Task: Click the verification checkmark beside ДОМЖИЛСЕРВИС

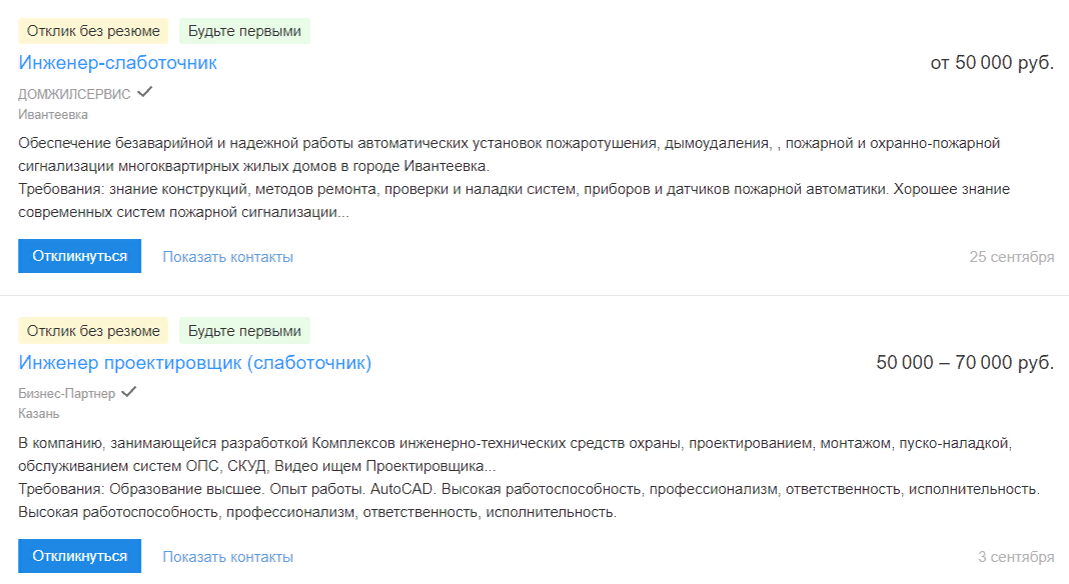Action: click(x=145, y=91)
